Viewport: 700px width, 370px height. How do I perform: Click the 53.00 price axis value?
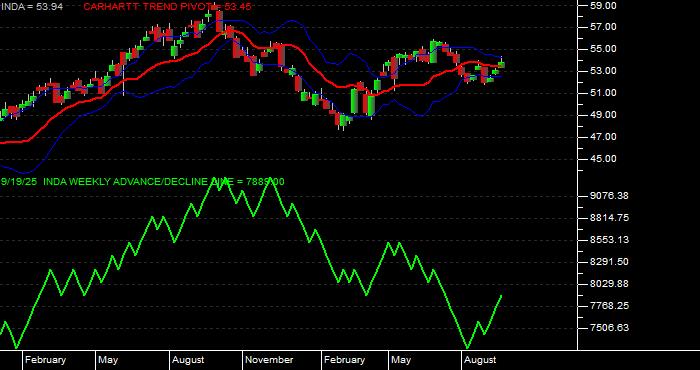[x=603, y=71]
